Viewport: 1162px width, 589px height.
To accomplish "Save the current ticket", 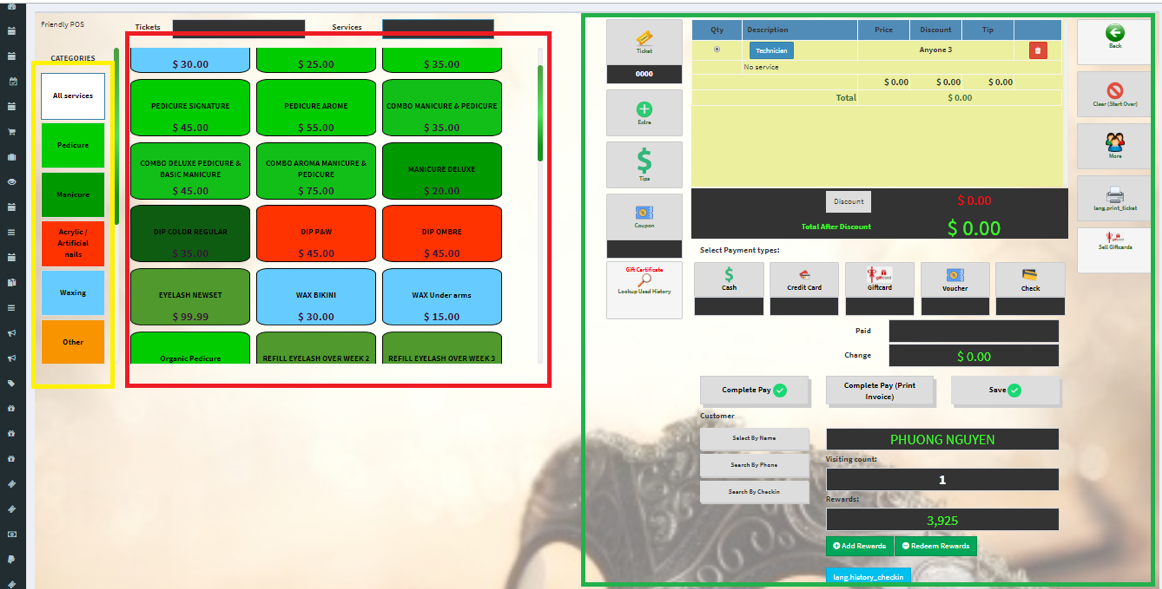I will click(x=1006, y=390).
